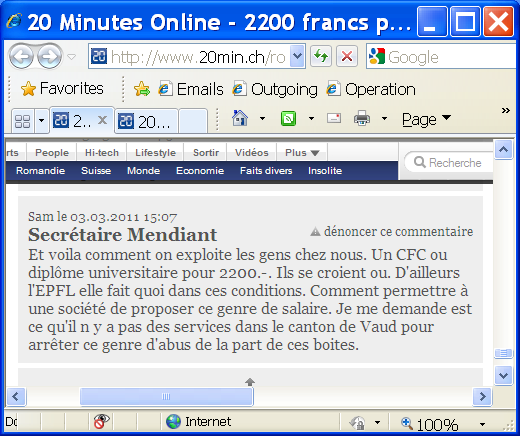This screenshot has width=520, height=436.
Task: Click the Back navigation arrow
Action: (x=22, y=57)
